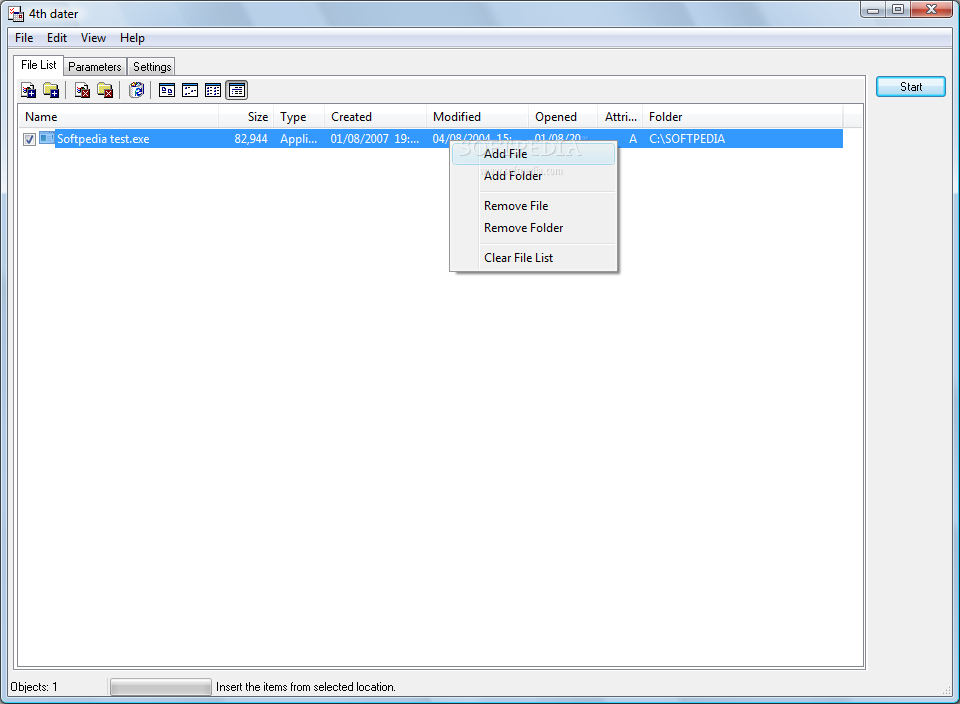Choose Add Folder in context menu
The height and width of the screenshot is (704, 960).
click(x=533, y=176)
